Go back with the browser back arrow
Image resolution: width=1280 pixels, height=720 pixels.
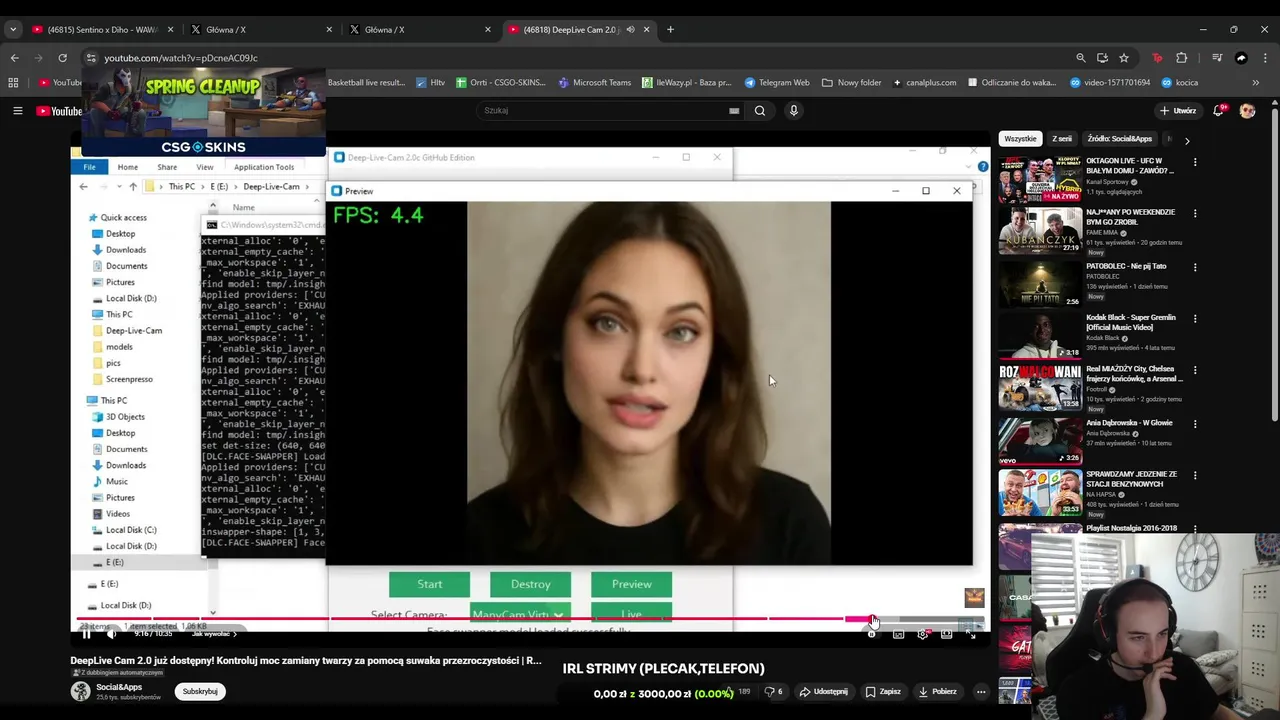tap(14, 58)
